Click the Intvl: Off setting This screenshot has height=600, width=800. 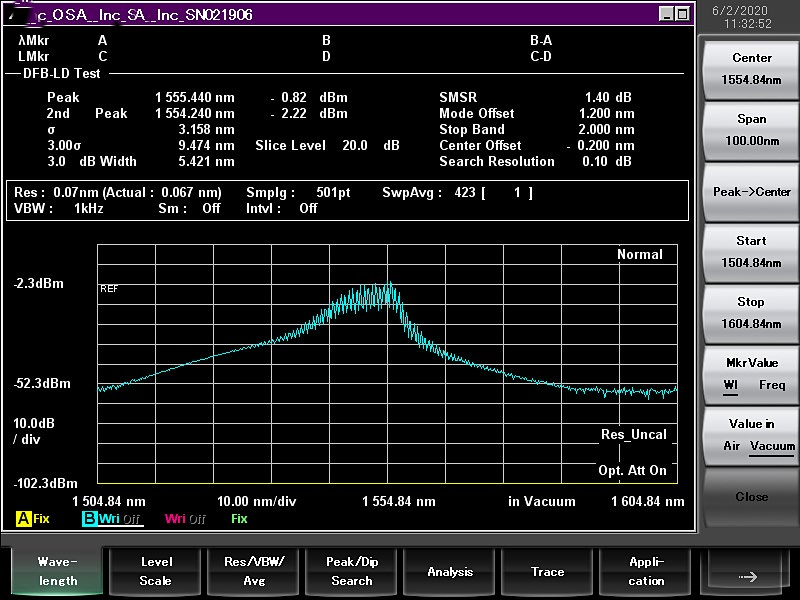[282, 208]
